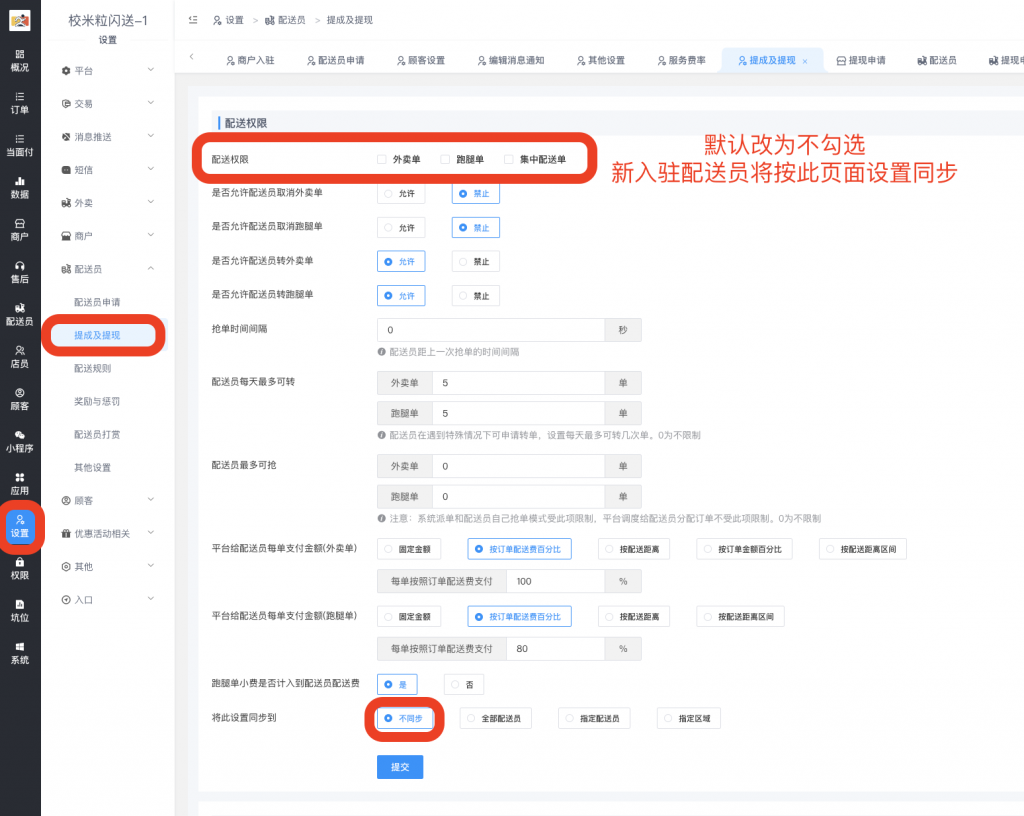Open the 配送员 (Courier) sidebar icon

20,313
